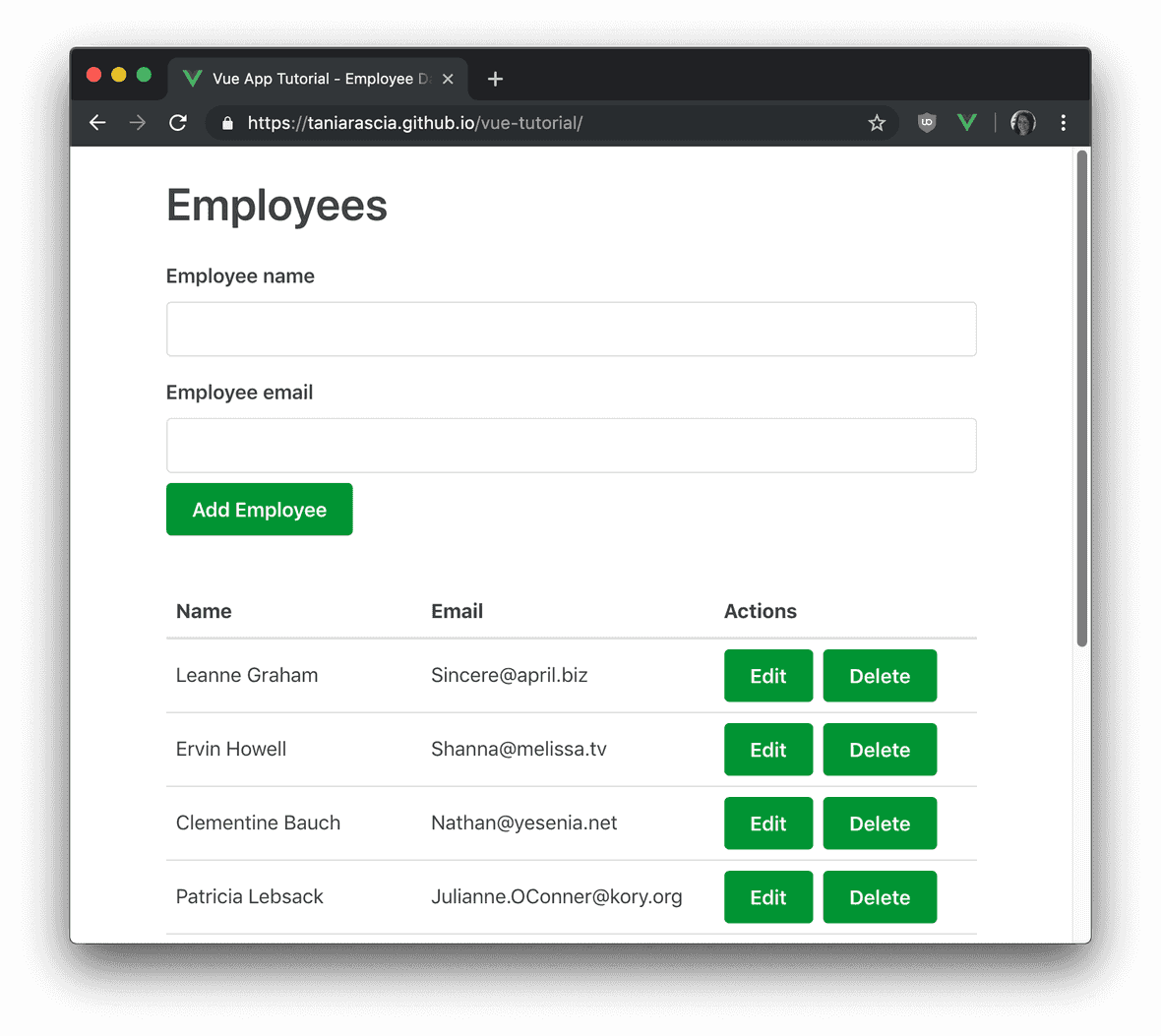Go back using the back arrow
This screenshot has height=1036, width=1161.
(x=96, y=122)
